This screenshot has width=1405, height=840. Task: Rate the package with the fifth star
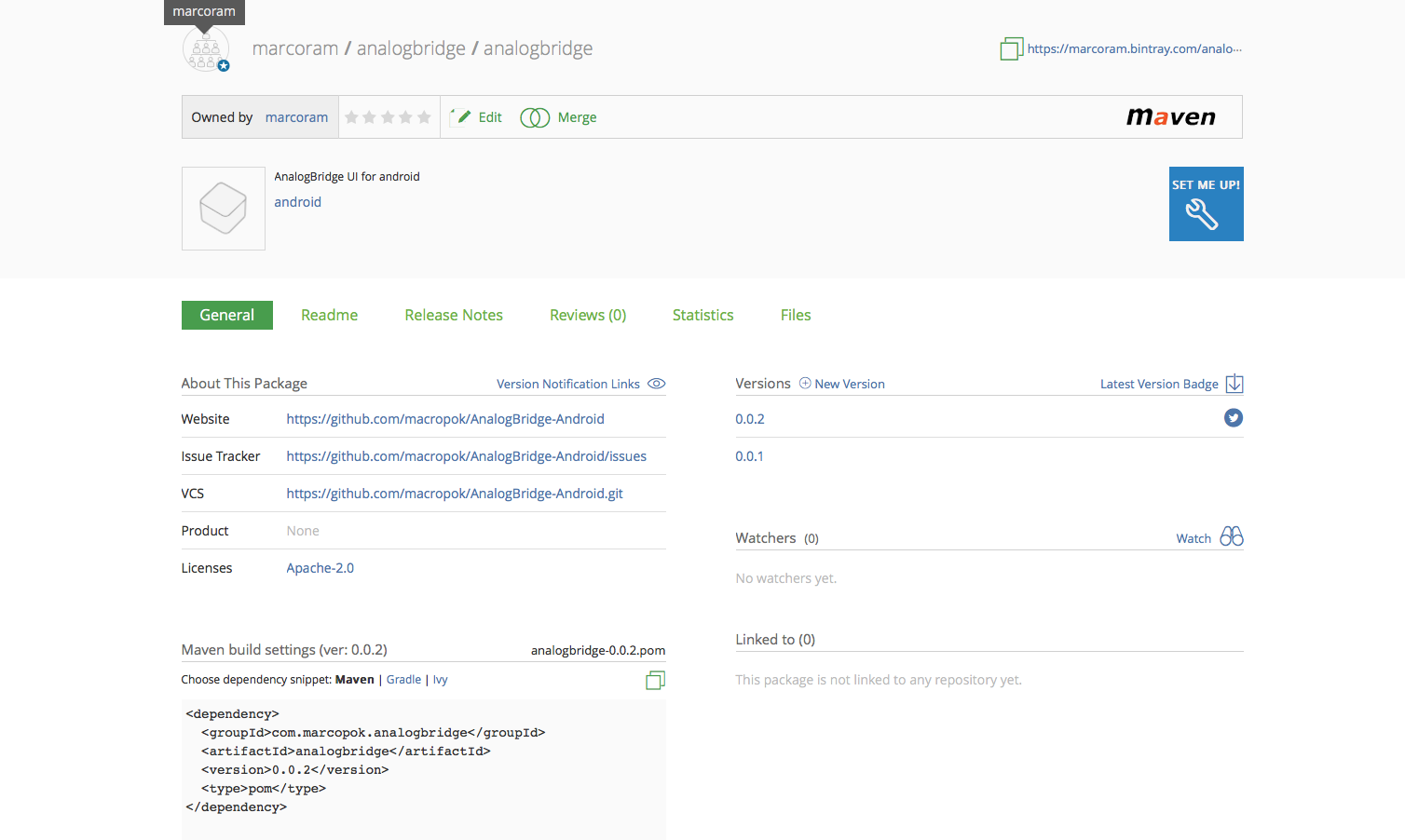point(424,117)
